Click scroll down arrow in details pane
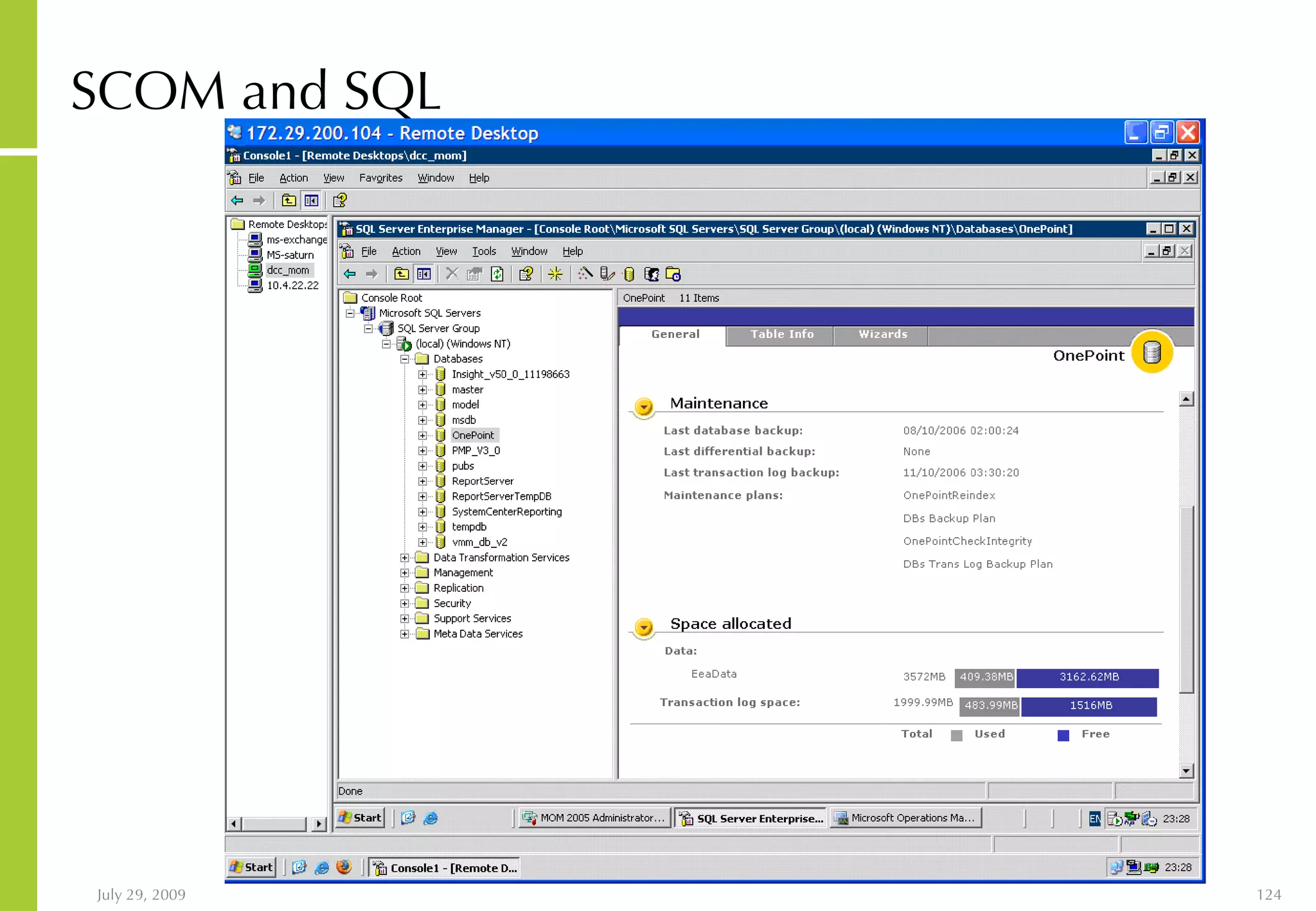This screenshot has height=911, width=1316. 1186,770
